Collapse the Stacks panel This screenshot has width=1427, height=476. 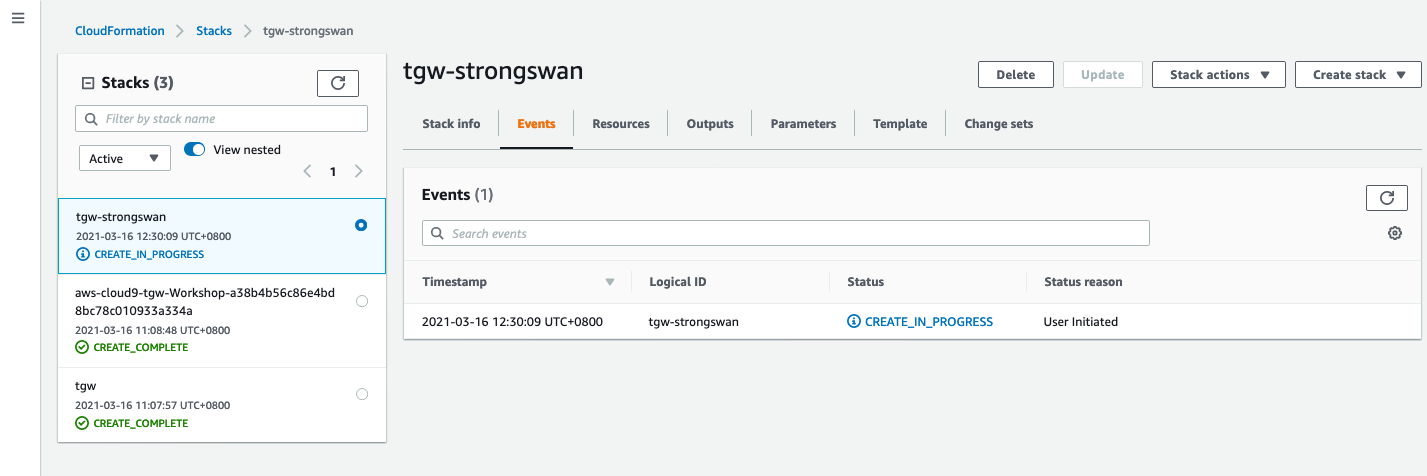(x=87, y=84)
